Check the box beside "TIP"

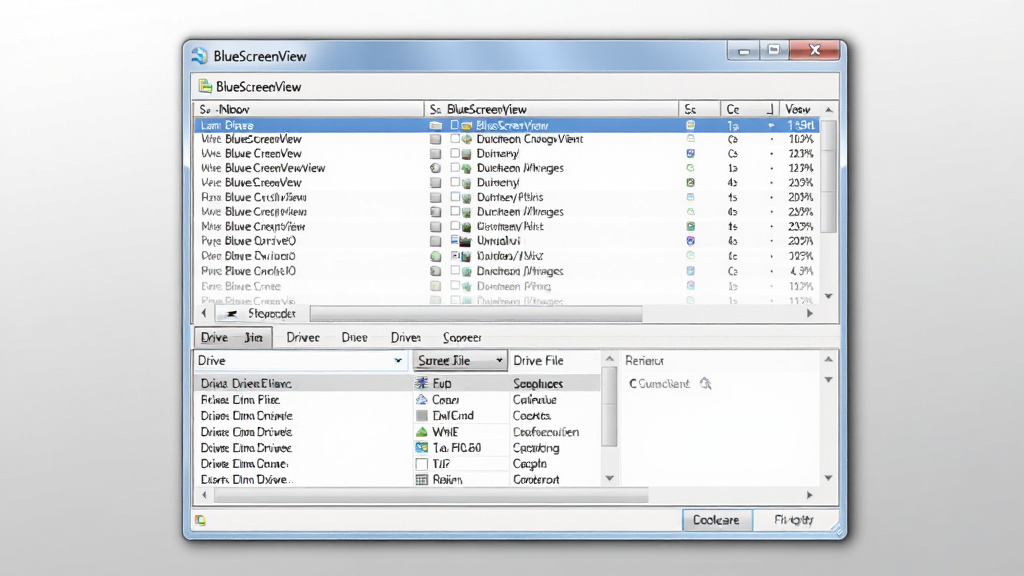422,464
